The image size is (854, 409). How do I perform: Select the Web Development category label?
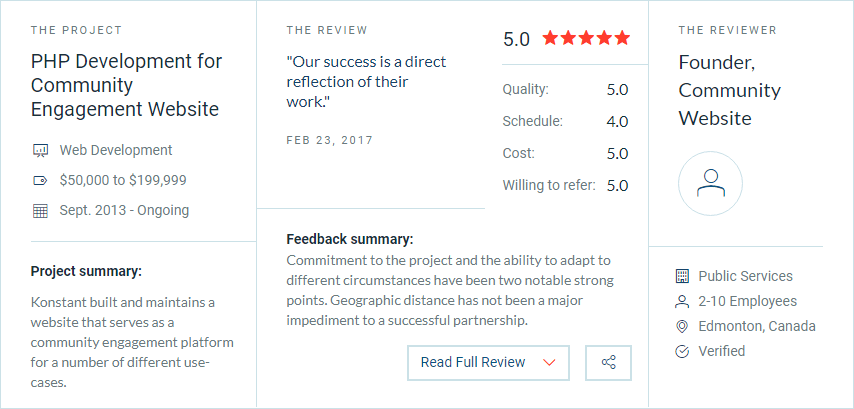coord(116,150)
